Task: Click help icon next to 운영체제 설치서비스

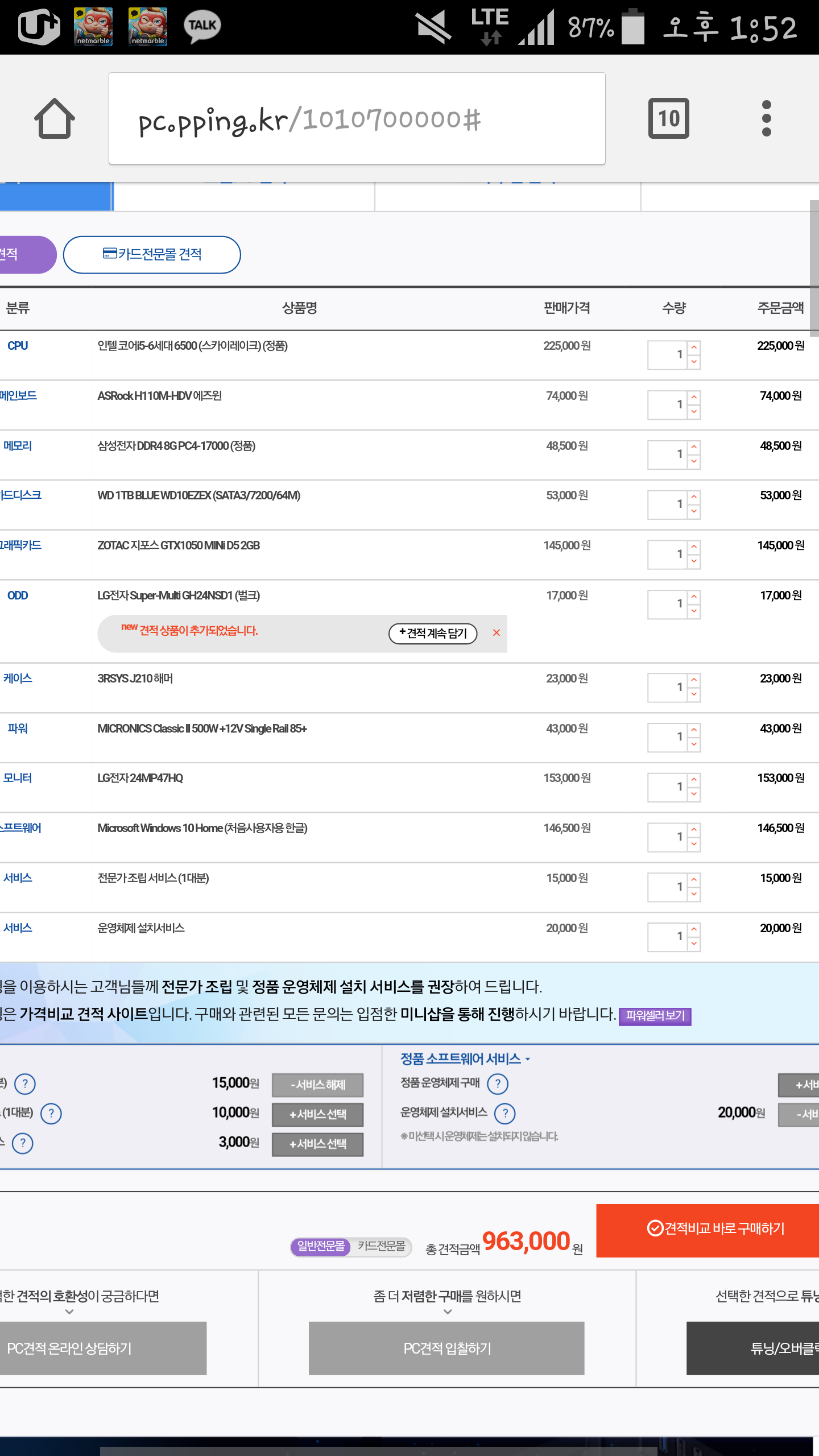Action: [x=504, y=1113]
